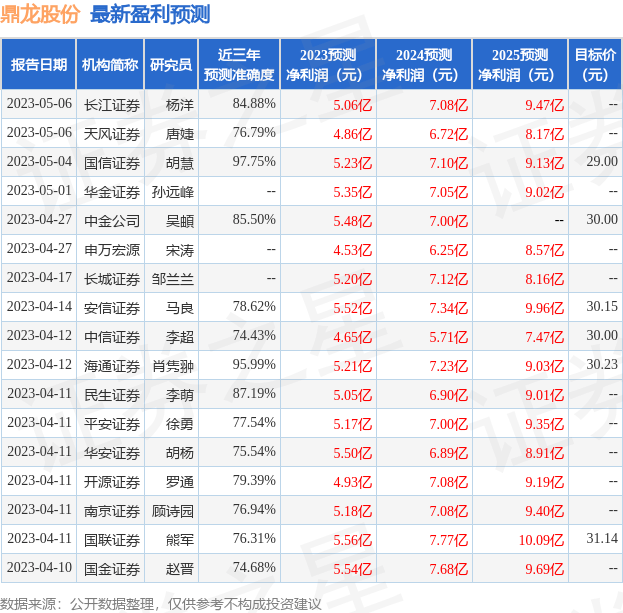
Task: Select the 长江证券 institution cell
Action: point(112,104)
